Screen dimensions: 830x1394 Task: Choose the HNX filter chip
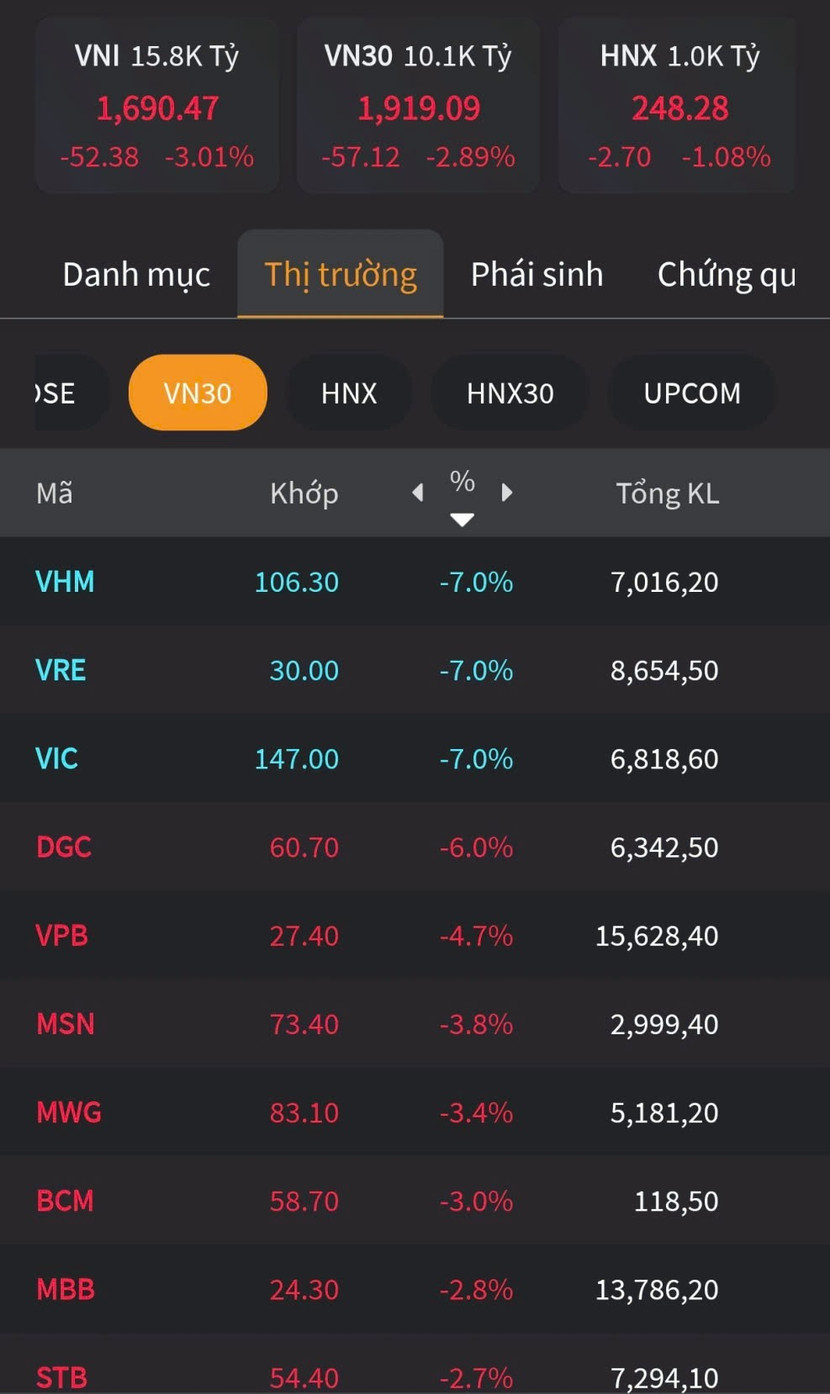coord(349,393)
